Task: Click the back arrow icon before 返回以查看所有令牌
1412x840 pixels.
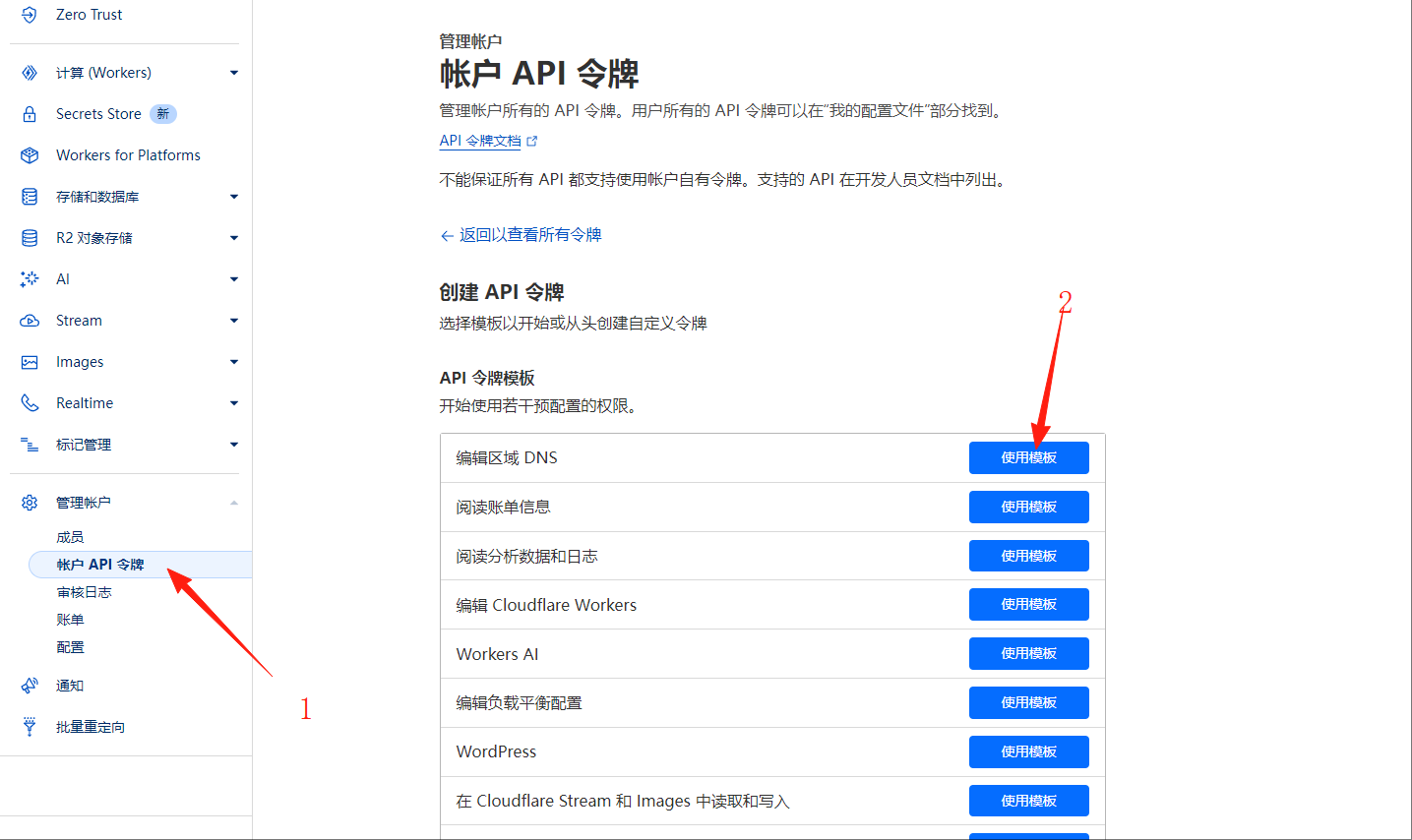Action: (x=447, y=235)
